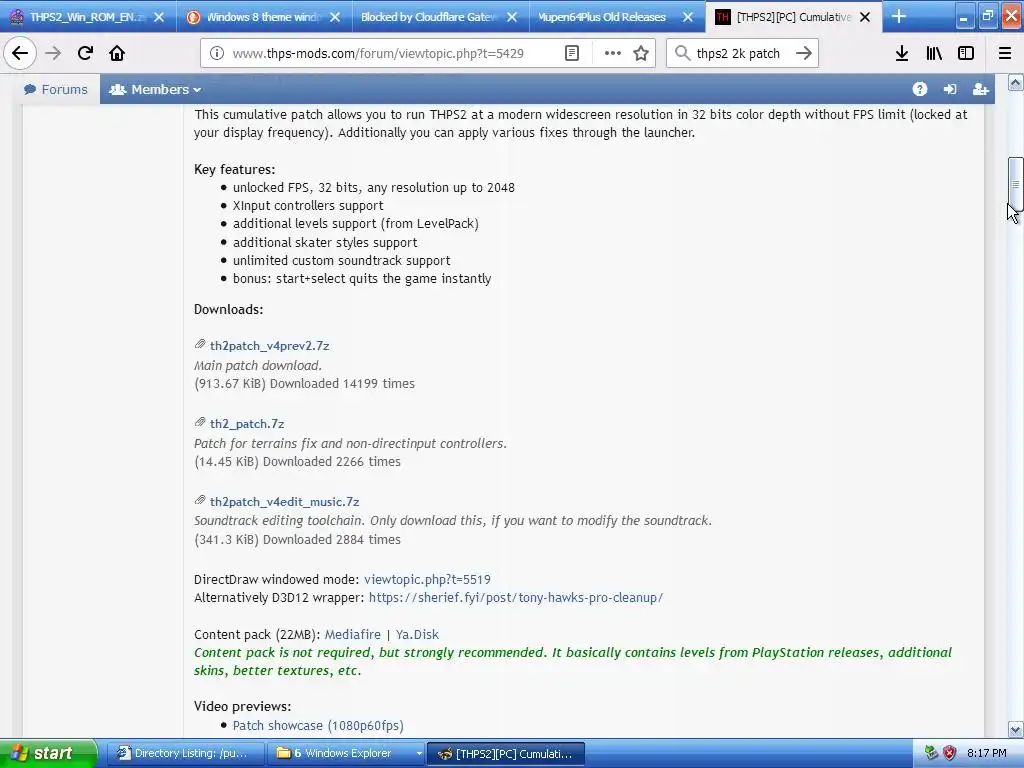Open forum FAQ help icon
Image resolution: width=1024 pixels, height=768 pixels.
(x=920, y=89)
